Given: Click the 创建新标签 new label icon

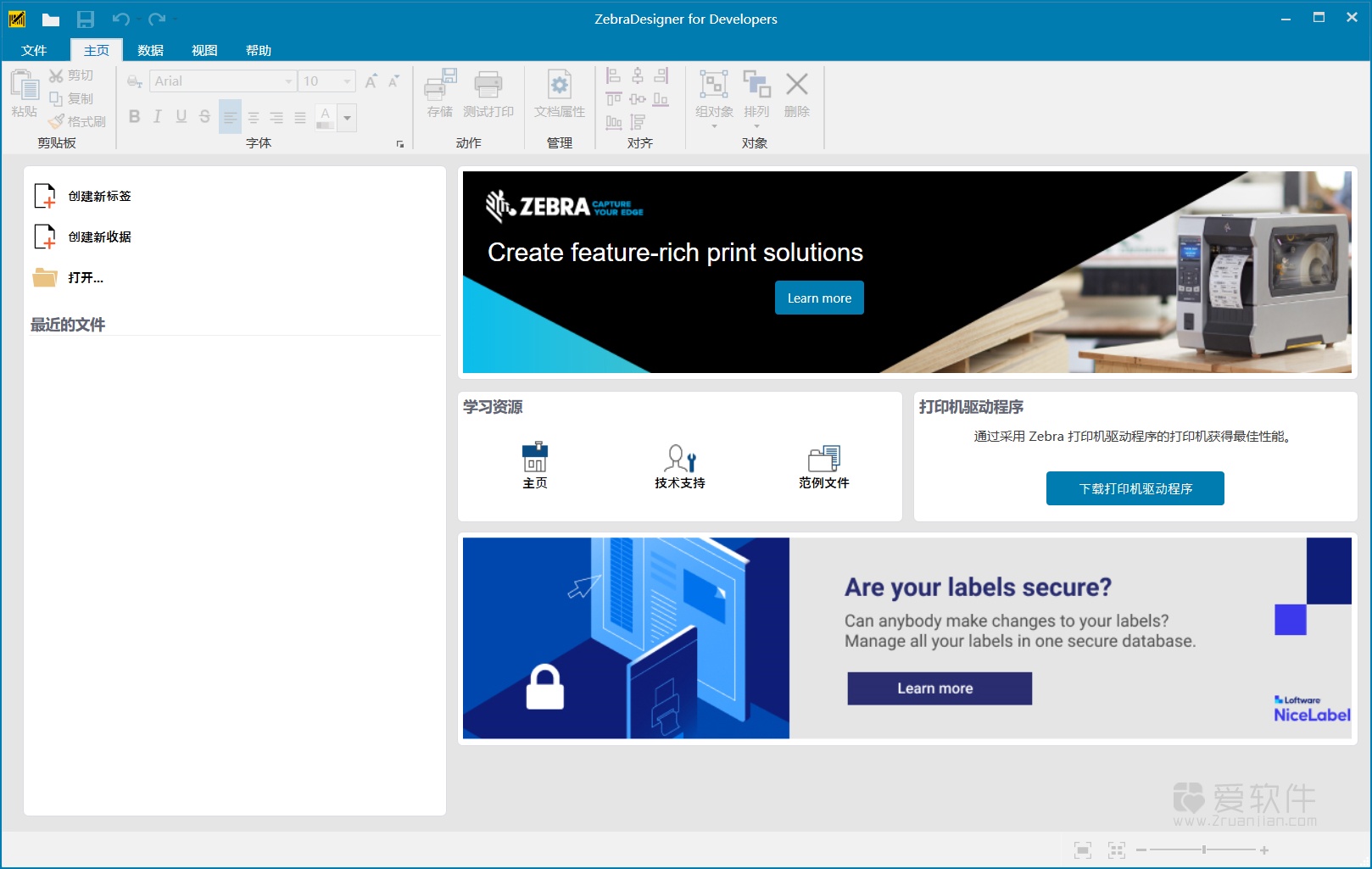Looking at the screenshot, I should (45, 196).
